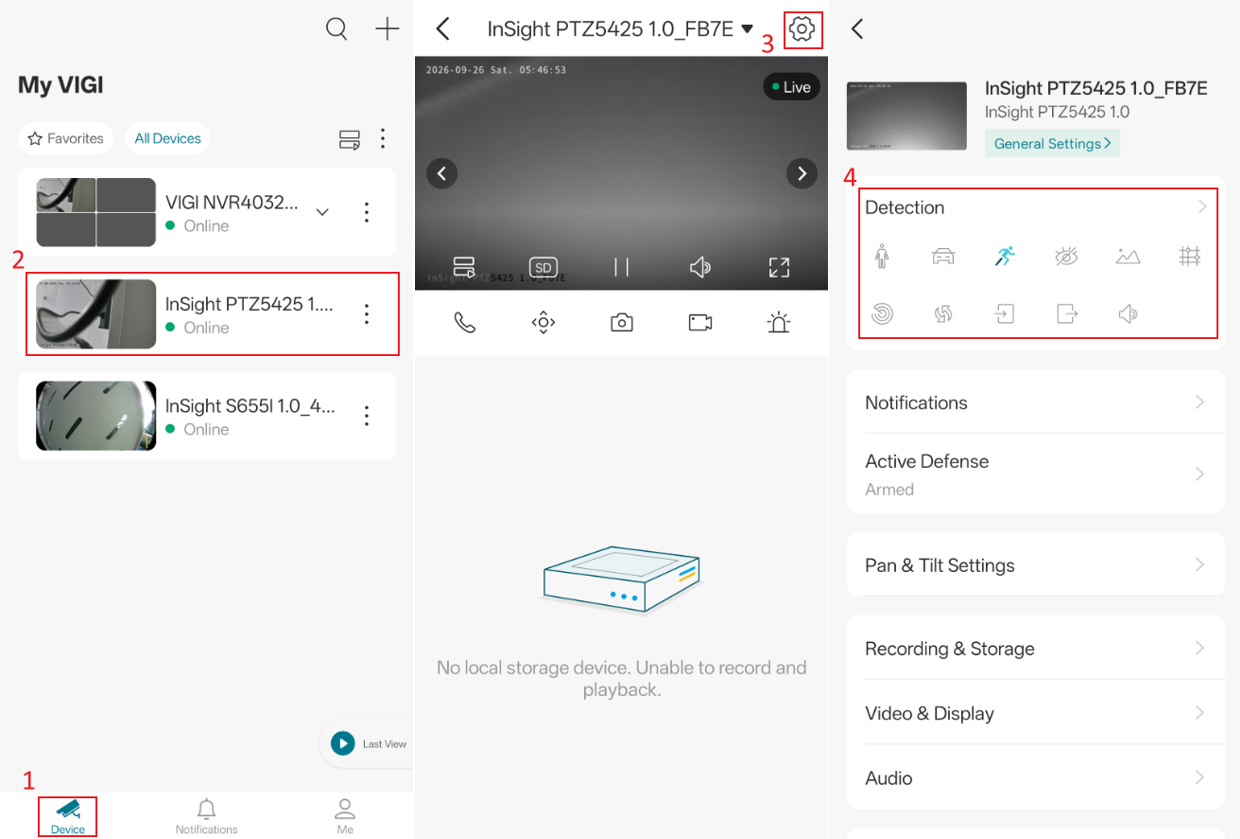Open the General Settings link
1240x839 pixels.
tap(1052, 143)
